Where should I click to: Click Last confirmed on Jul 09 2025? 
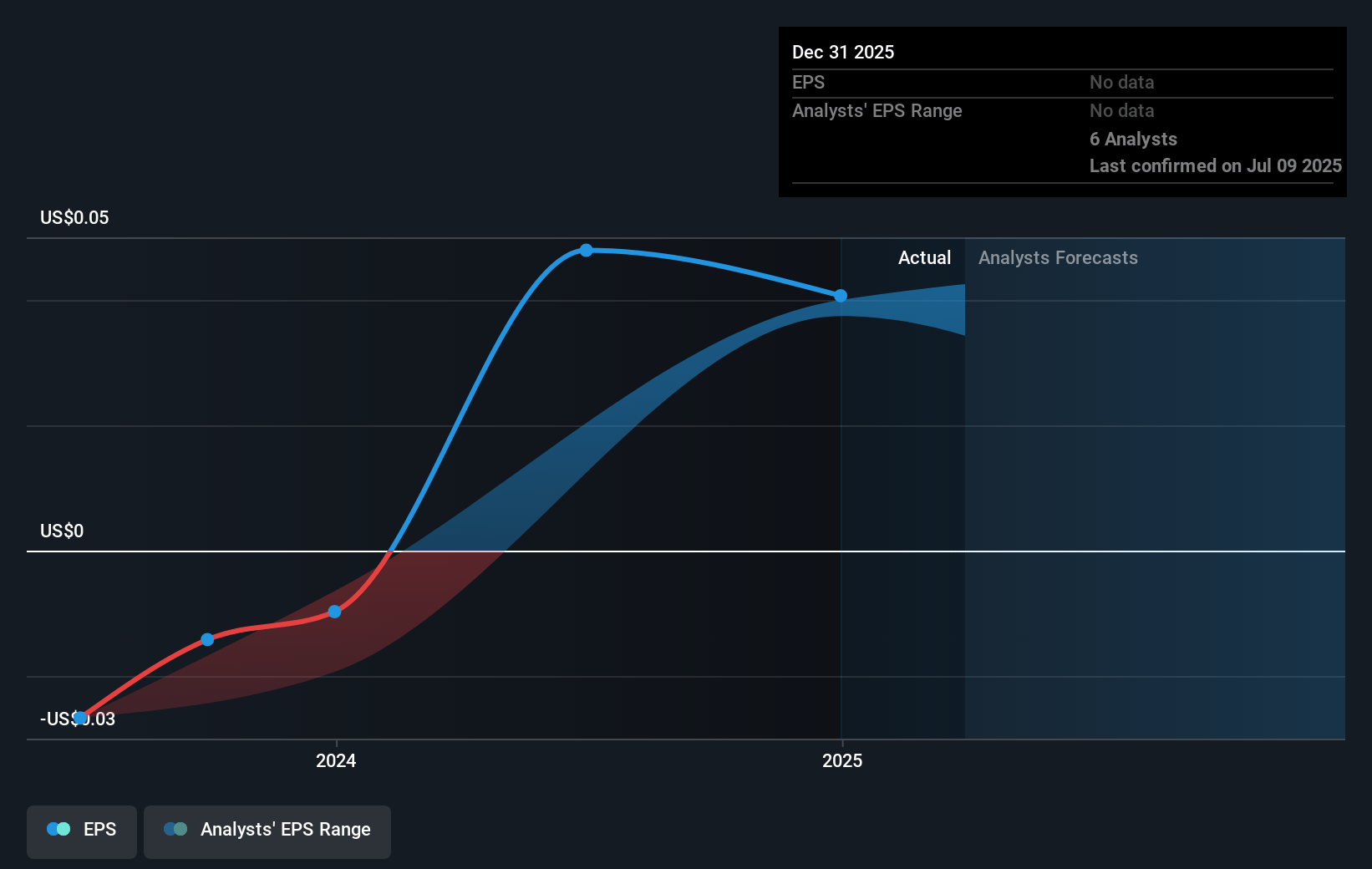coord(1215,165)
